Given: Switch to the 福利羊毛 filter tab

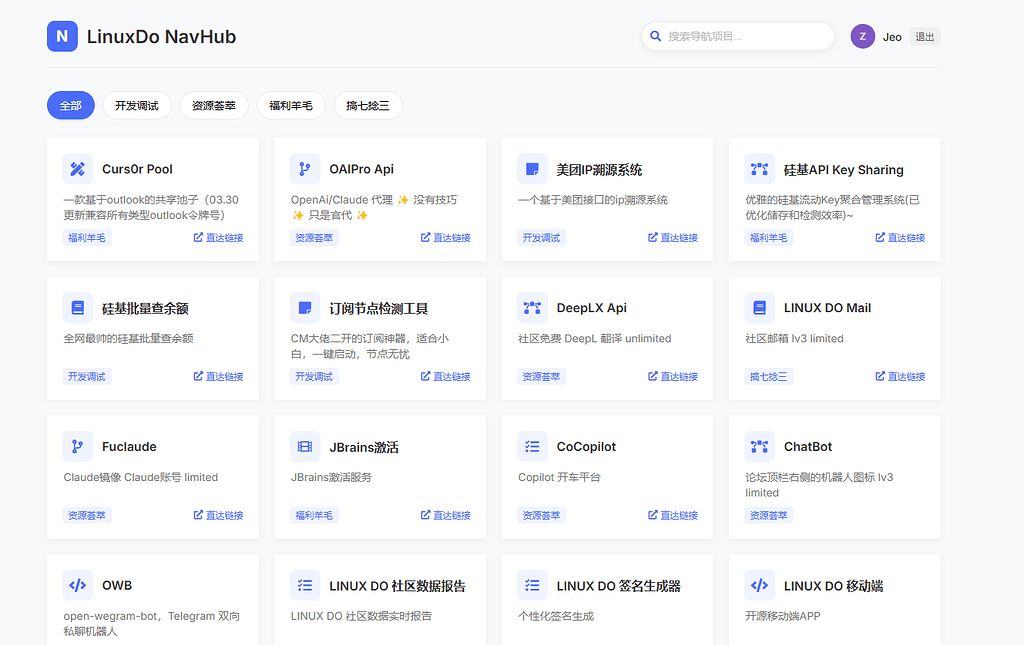Looking at the screenshot, I should click(x=291, y=105).
